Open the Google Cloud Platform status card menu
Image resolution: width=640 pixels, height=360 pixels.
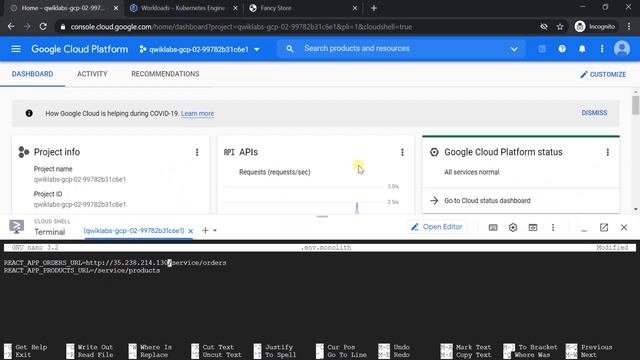tap(608, 152)
